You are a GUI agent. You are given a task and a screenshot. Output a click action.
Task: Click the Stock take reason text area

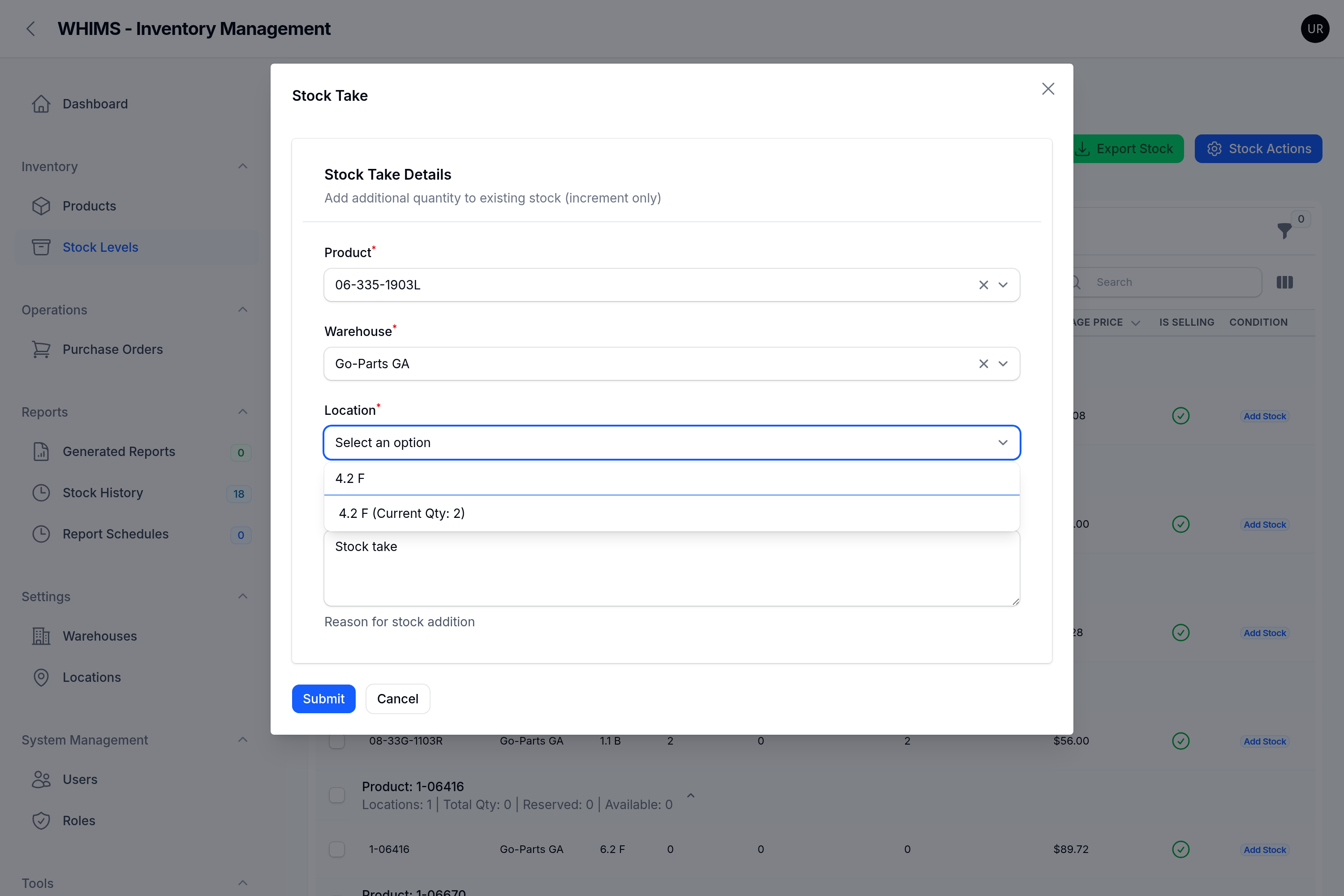point(672,569)
